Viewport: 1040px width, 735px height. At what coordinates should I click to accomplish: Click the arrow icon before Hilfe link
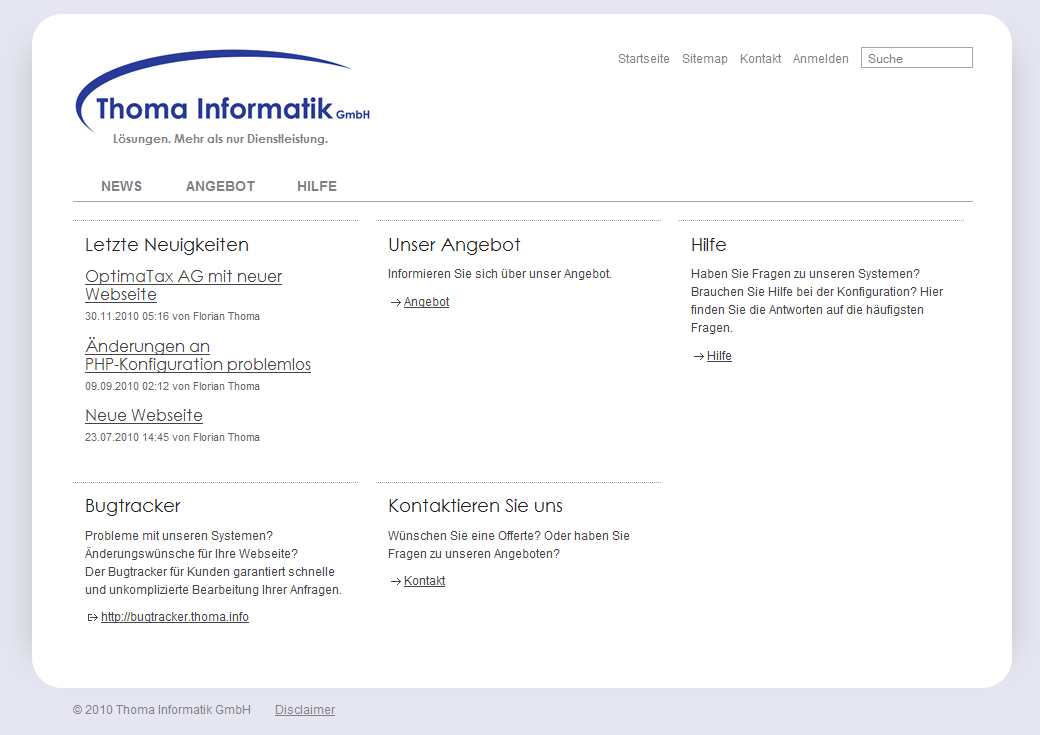tap(698, 356)
